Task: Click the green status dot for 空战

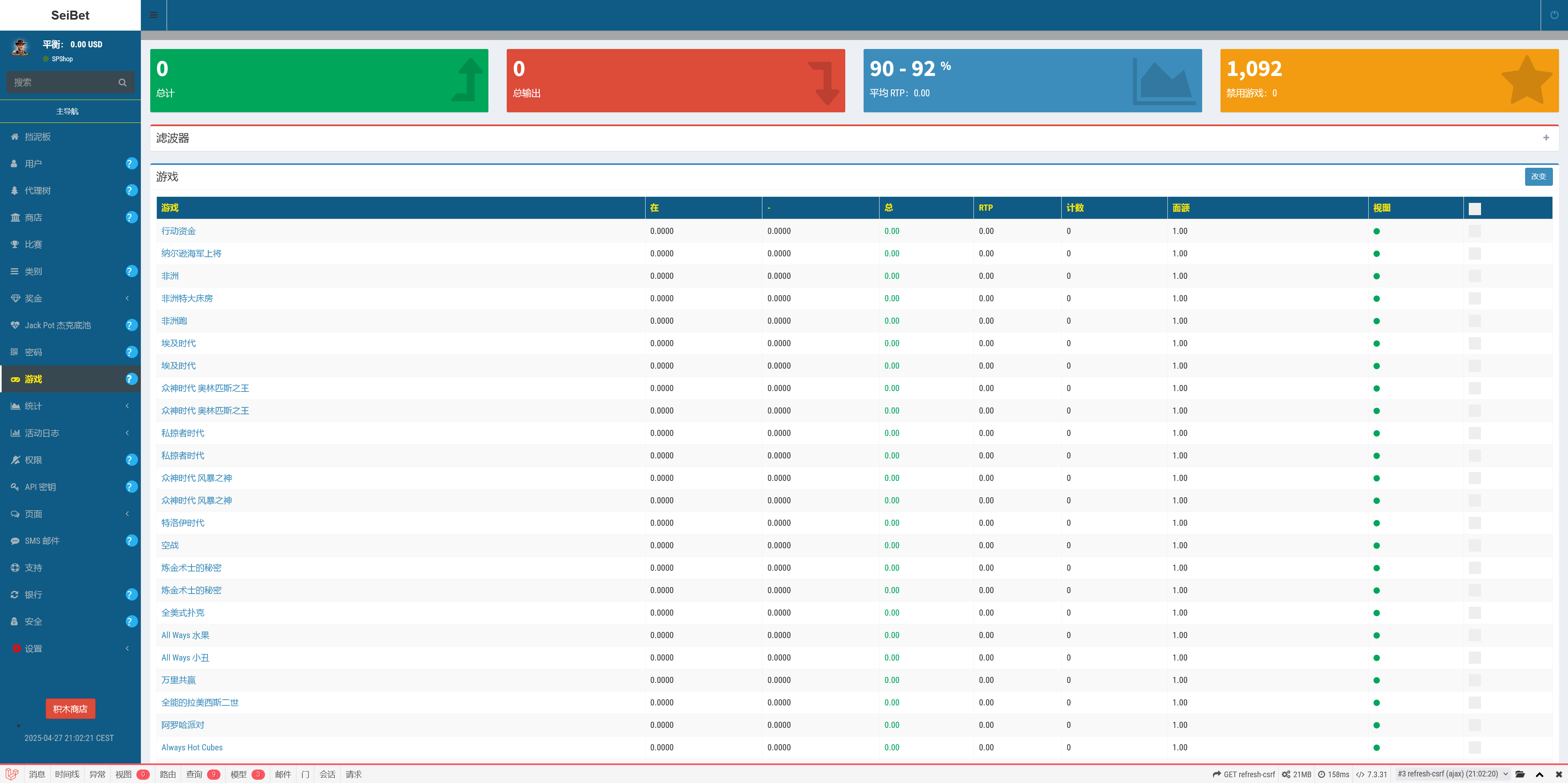Action: point(1376,546)
